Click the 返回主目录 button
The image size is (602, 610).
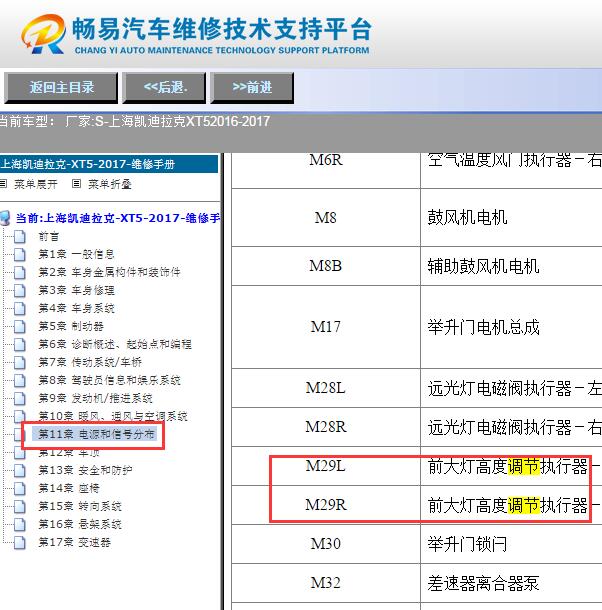pos(61,88)
